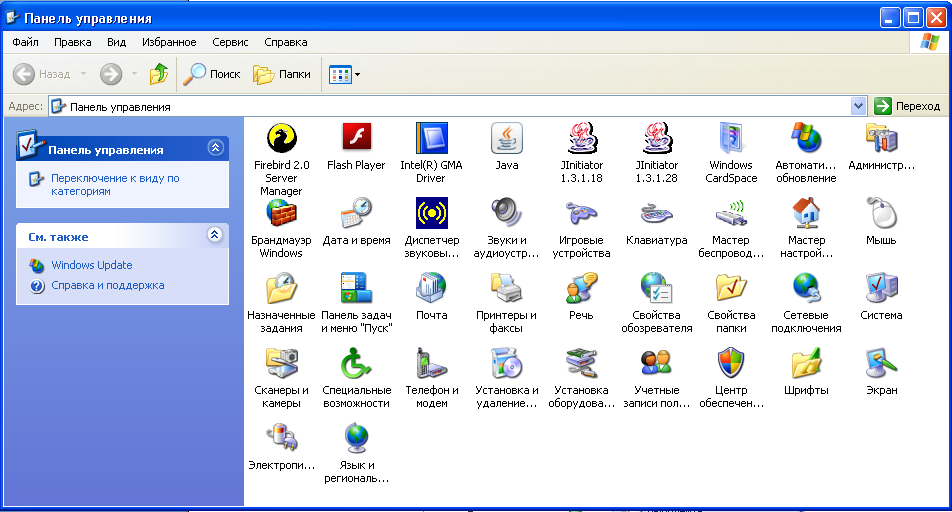The image size is (952, 512).
Task: Open Учетные записи пользователей icon
Action: coord(656,363)
